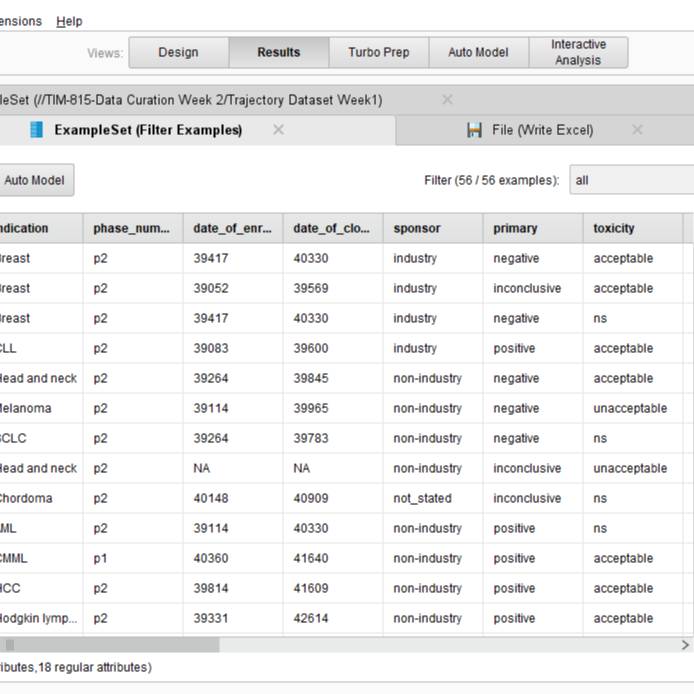Switch to the Results view
This screenshot has height=694, width=694.
pyautogui.click(x=279, y=52)
